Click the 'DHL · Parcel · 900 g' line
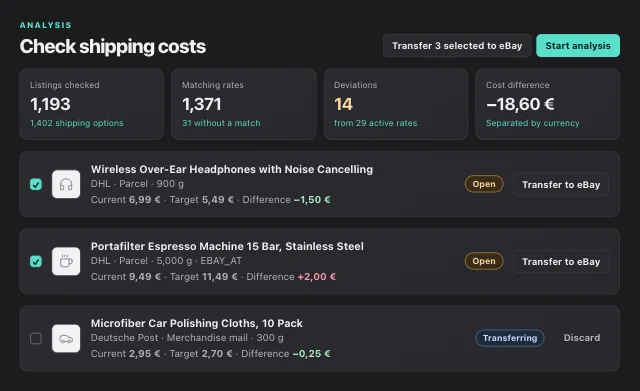 tap(137, 184)
